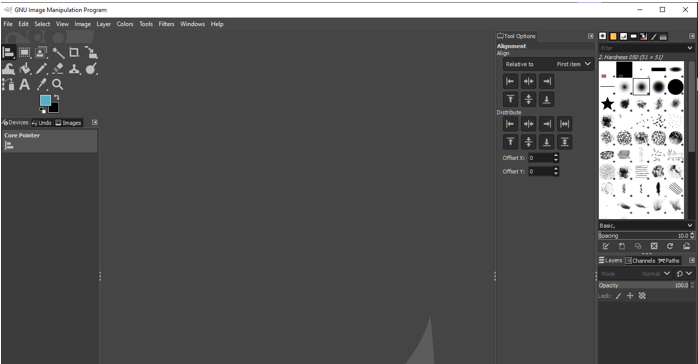
Task: Distribute with even horizontal gaps
Action: point(564,124)
